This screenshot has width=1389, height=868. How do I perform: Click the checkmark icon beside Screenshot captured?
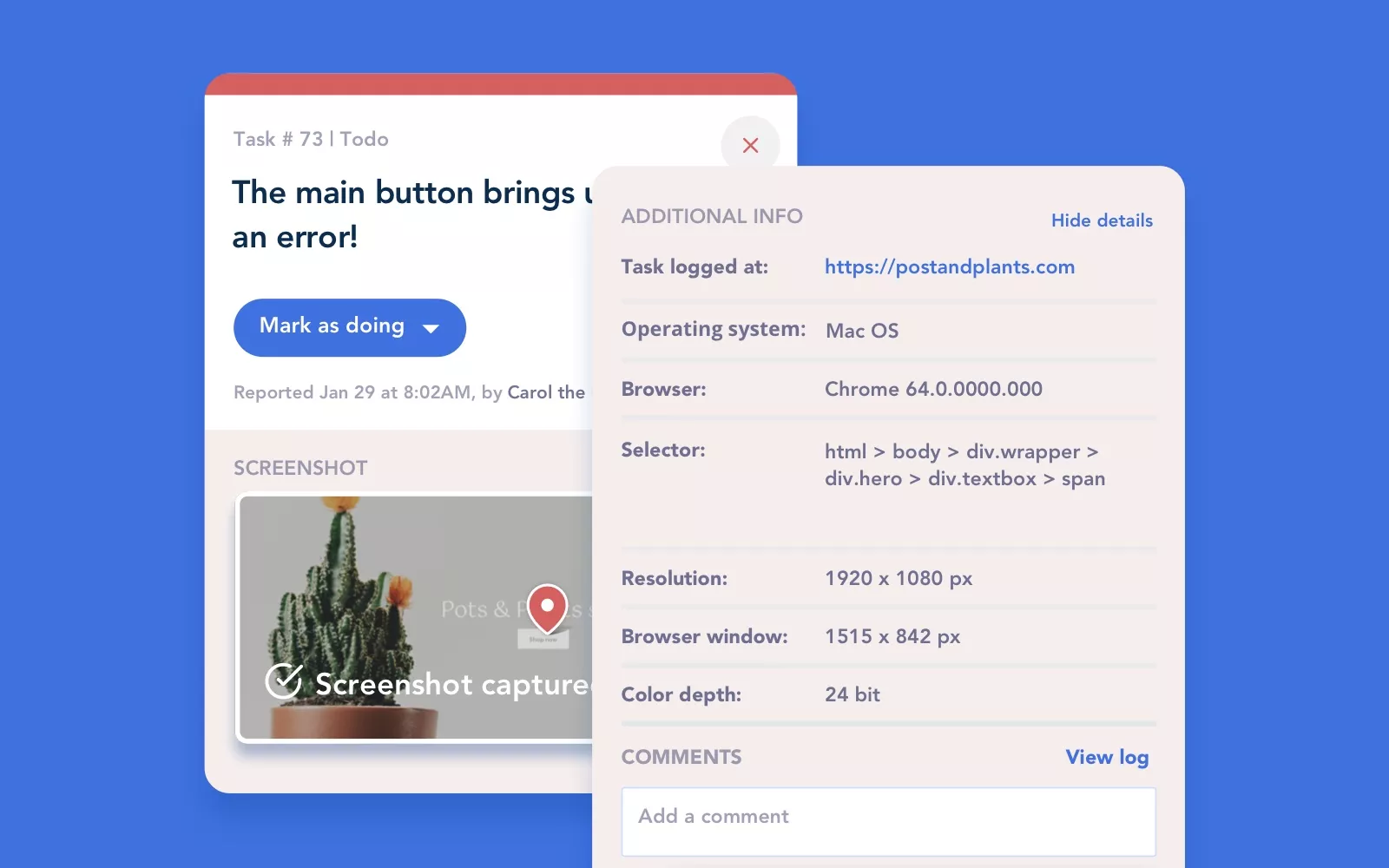(x=284, y=681)
